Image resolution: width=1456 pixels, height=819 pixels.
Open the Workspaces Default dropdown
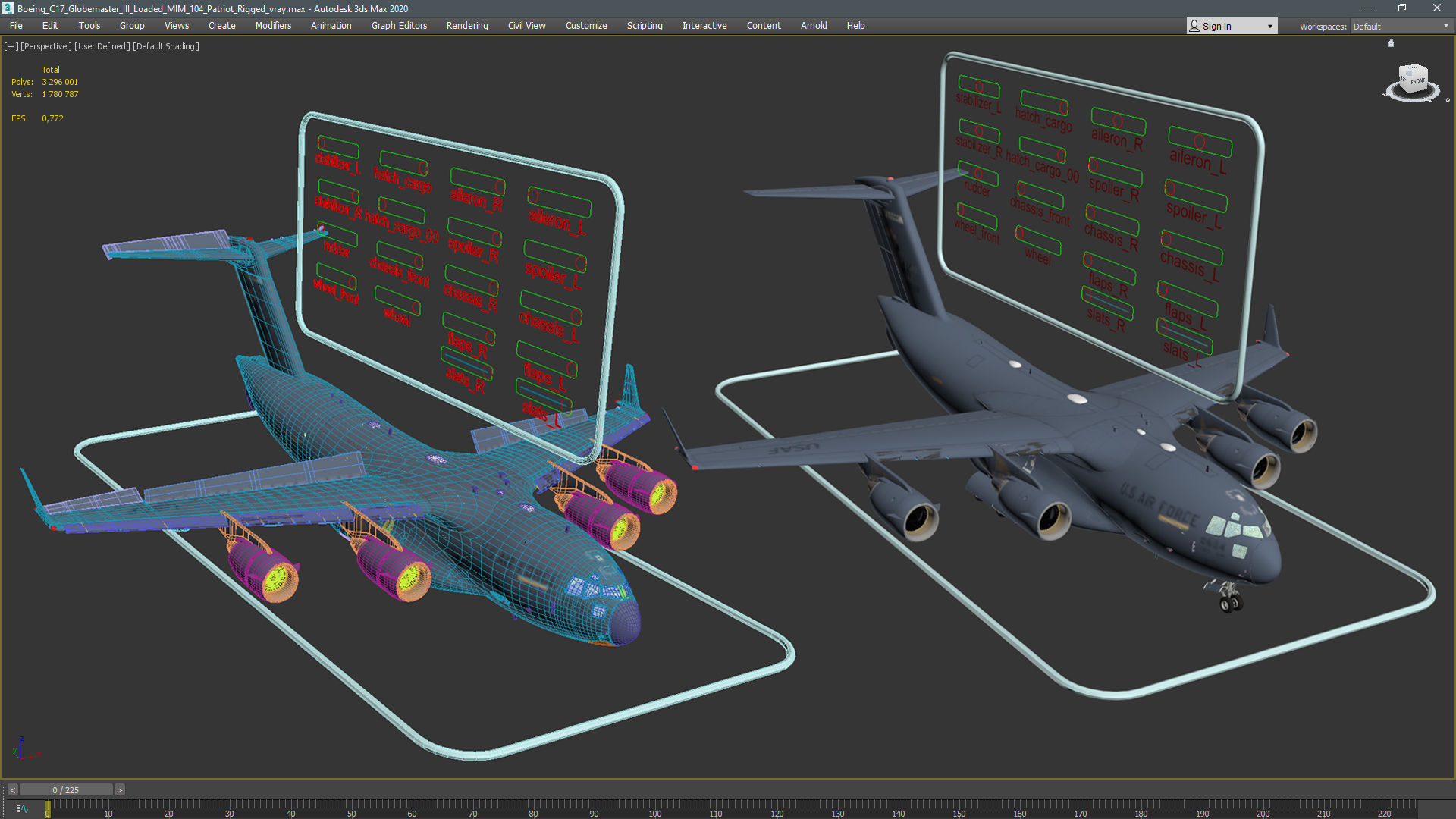click(1401, 26)
